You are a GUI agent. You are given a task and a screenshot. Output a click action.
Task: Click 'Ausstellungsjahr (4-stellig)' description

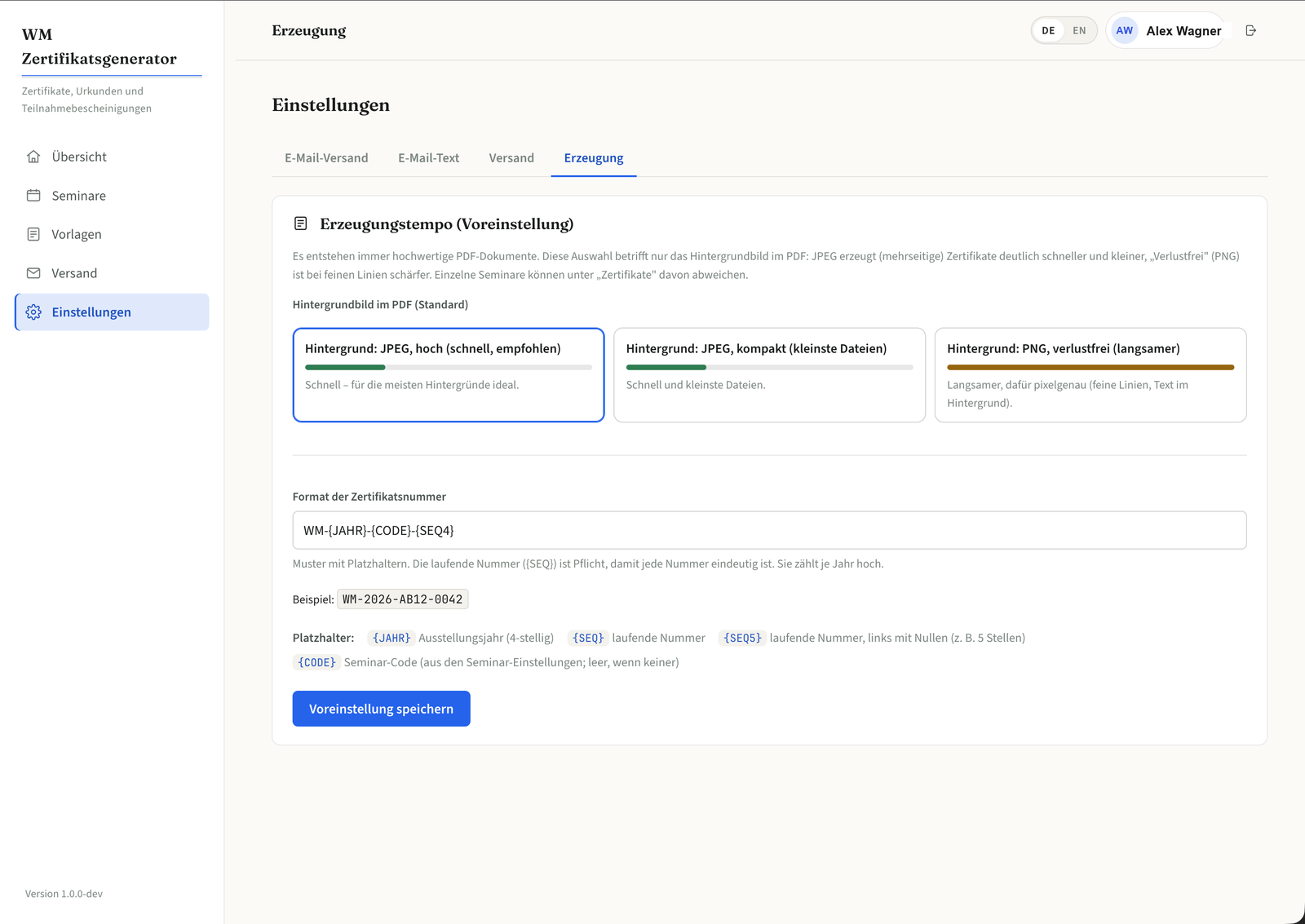tap(486, 638)
